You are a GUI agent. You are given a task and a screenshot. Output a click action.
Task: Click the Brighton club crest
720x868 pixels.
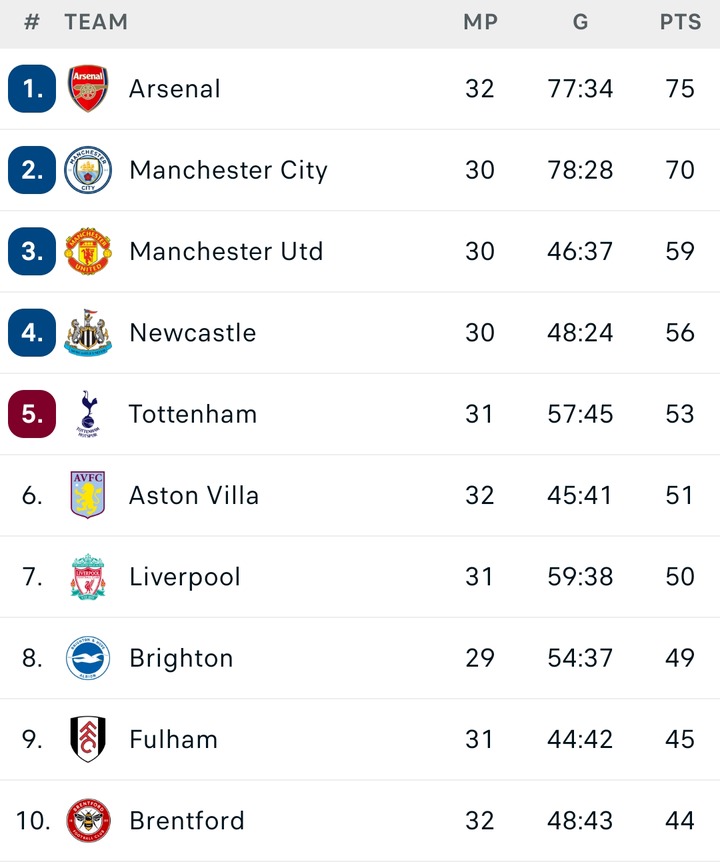point(88,658)
